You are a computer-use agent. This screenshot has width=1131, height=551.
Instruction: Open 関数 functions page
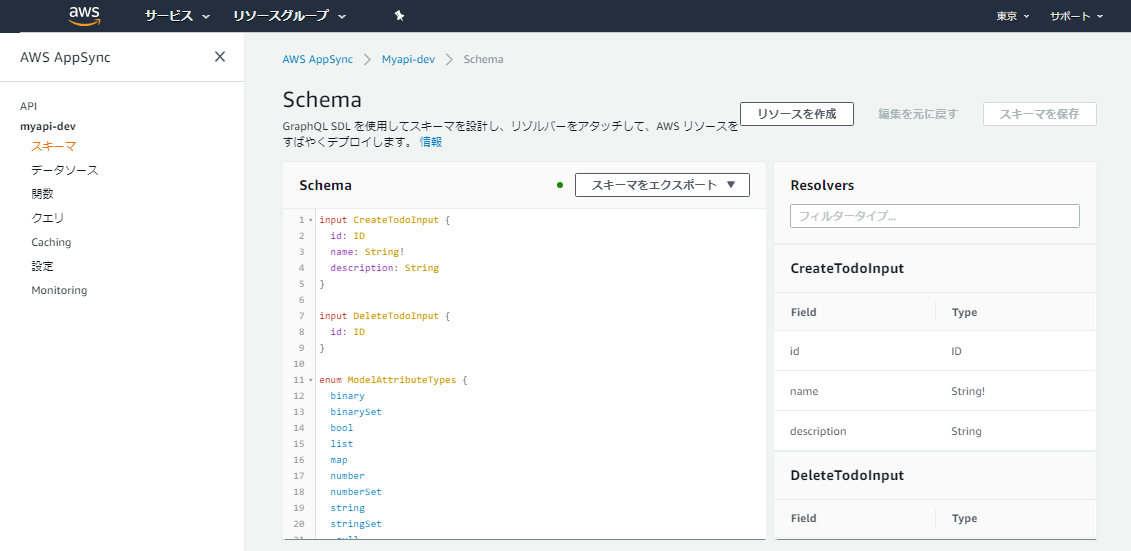click(43, 194)
